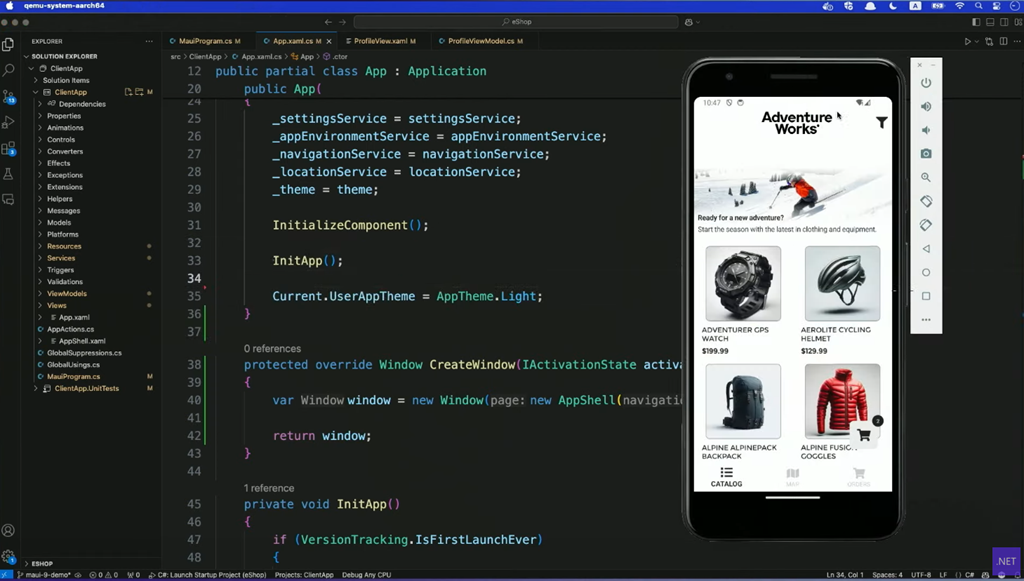Click the New Folder icon on ClientApp row
The image size is (1024, 581).
click(x=139, y=92)
